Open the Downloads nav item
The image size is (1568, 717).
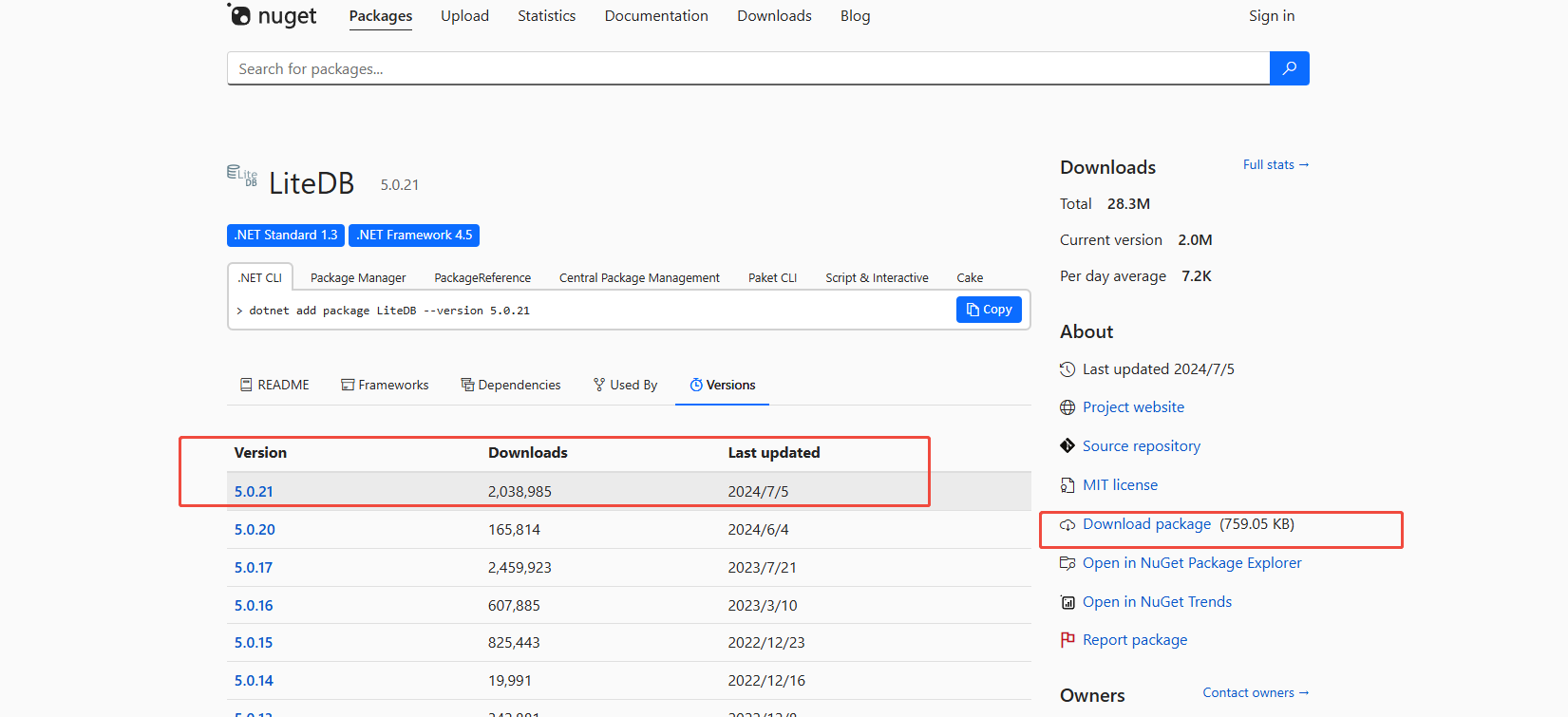pyautogui.click(x=774, y=16)
